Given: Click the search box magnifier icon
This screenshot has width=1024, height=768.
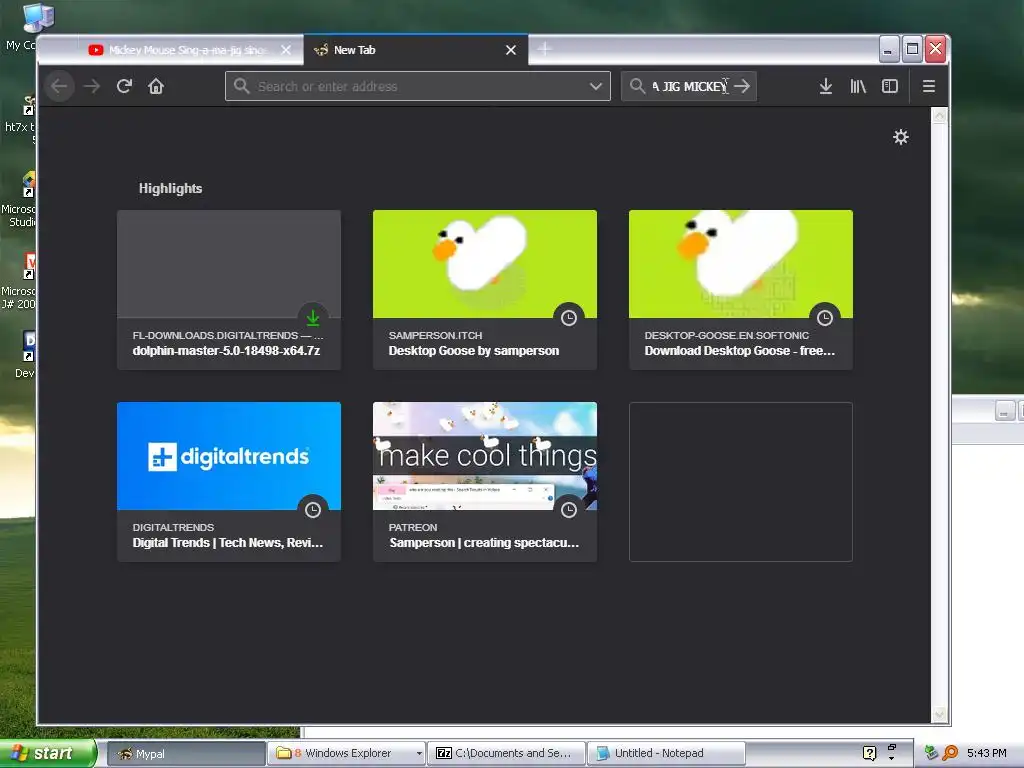Looking at the screenshot, I should [637, 86].
